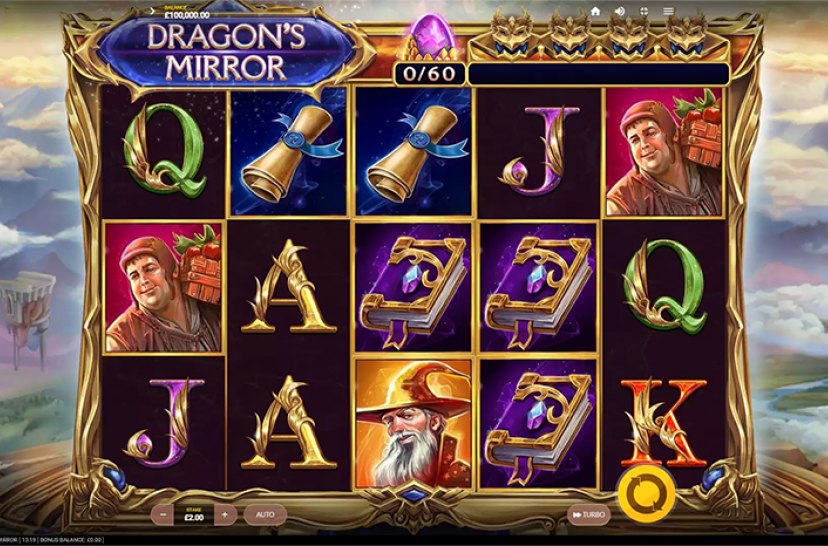The height and width of the screenshot is (546, 828).
Task: Increase stake with the plus button
Action: [225, 515]
